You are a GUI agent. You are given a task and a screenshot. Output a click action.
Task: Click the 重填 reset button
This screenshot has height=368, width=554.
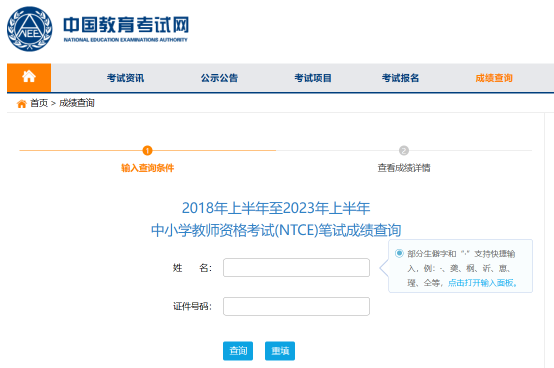click(x=280, y=351)
